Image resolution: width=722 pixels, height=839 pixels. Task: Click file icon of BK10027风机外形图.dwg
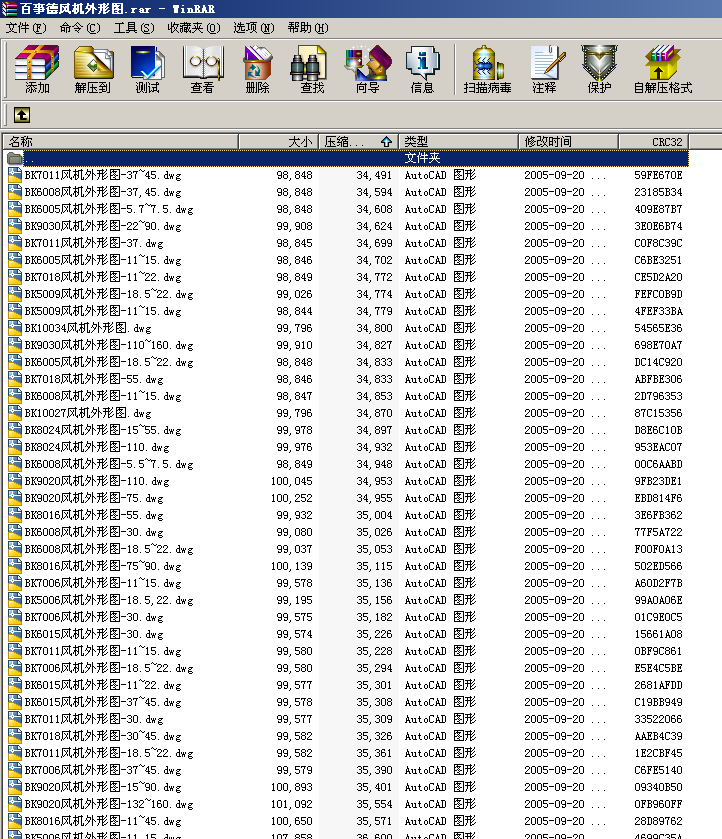pyautogui.click(x=15, y=413)
